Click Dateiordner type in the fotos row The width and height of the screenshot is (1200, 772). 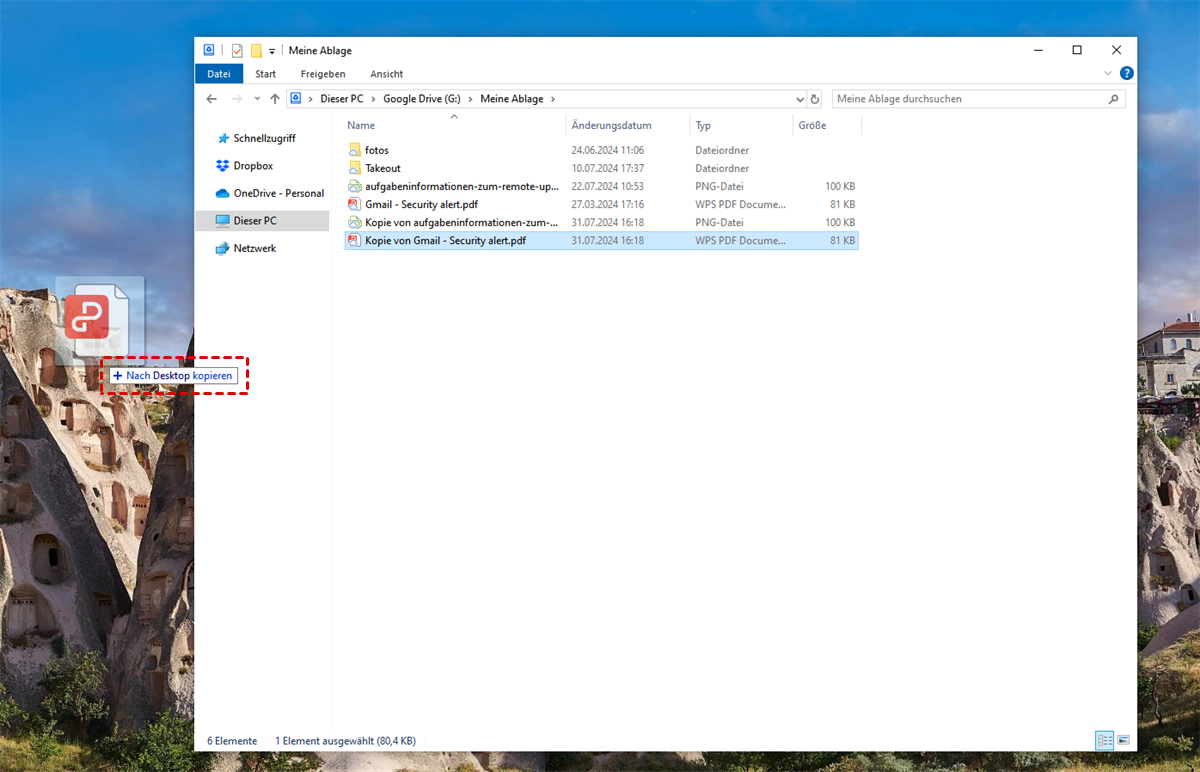click(722, 150)
